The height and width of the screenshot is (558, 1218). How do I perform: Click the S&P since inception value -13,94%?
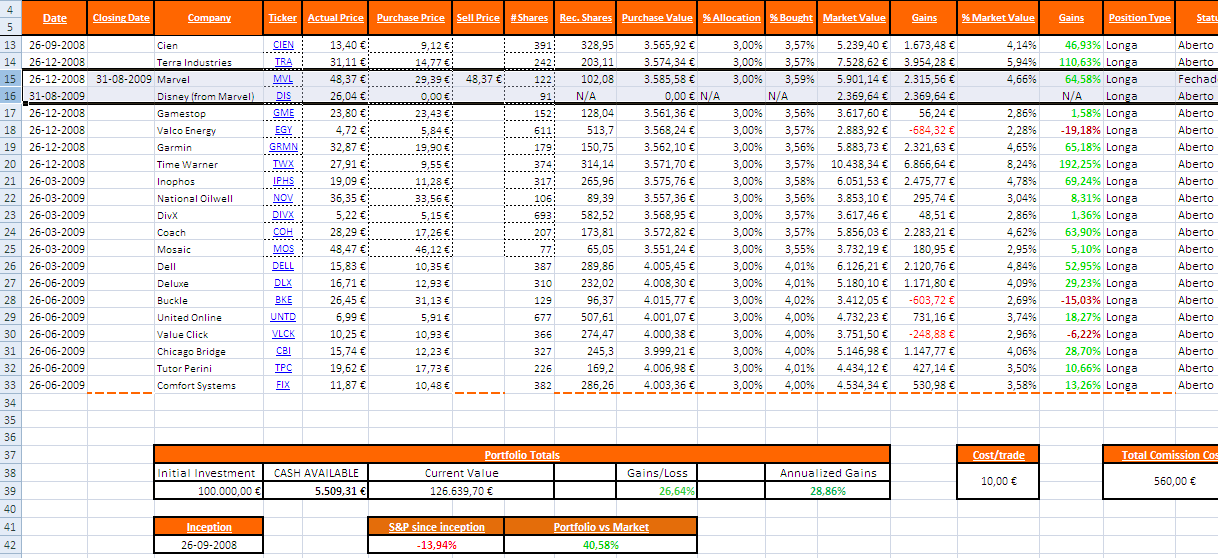[436, 545]
